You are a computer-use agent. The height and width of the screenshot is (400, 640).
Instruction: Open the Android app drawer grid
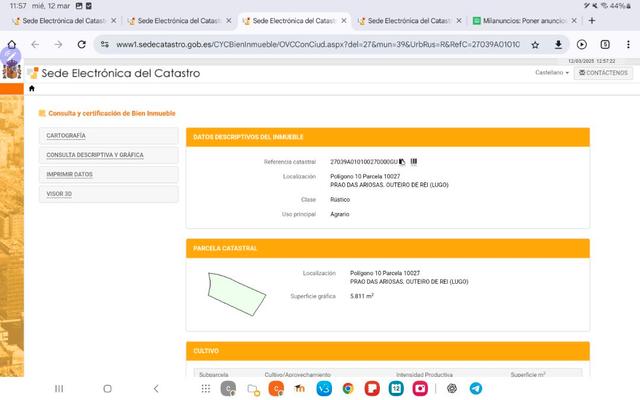point(205,388)
